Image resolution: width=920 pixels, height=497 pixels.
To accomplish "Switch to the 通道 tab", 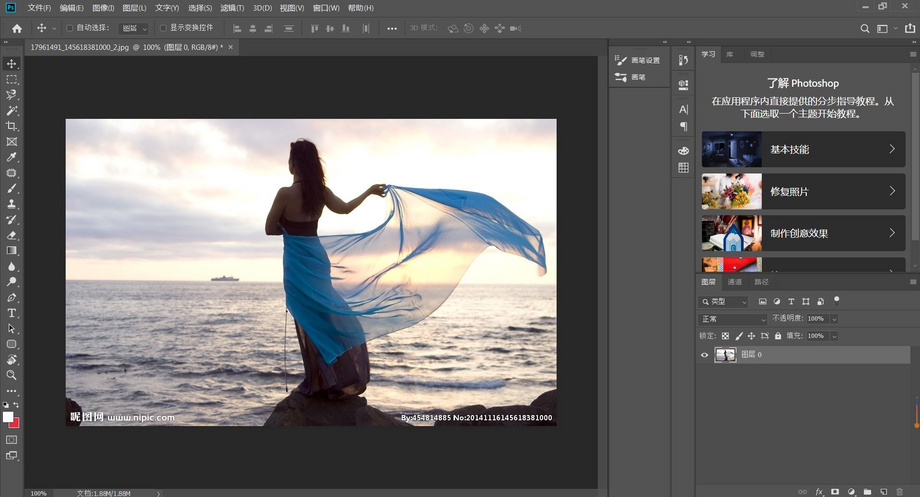I will point(735,282).
